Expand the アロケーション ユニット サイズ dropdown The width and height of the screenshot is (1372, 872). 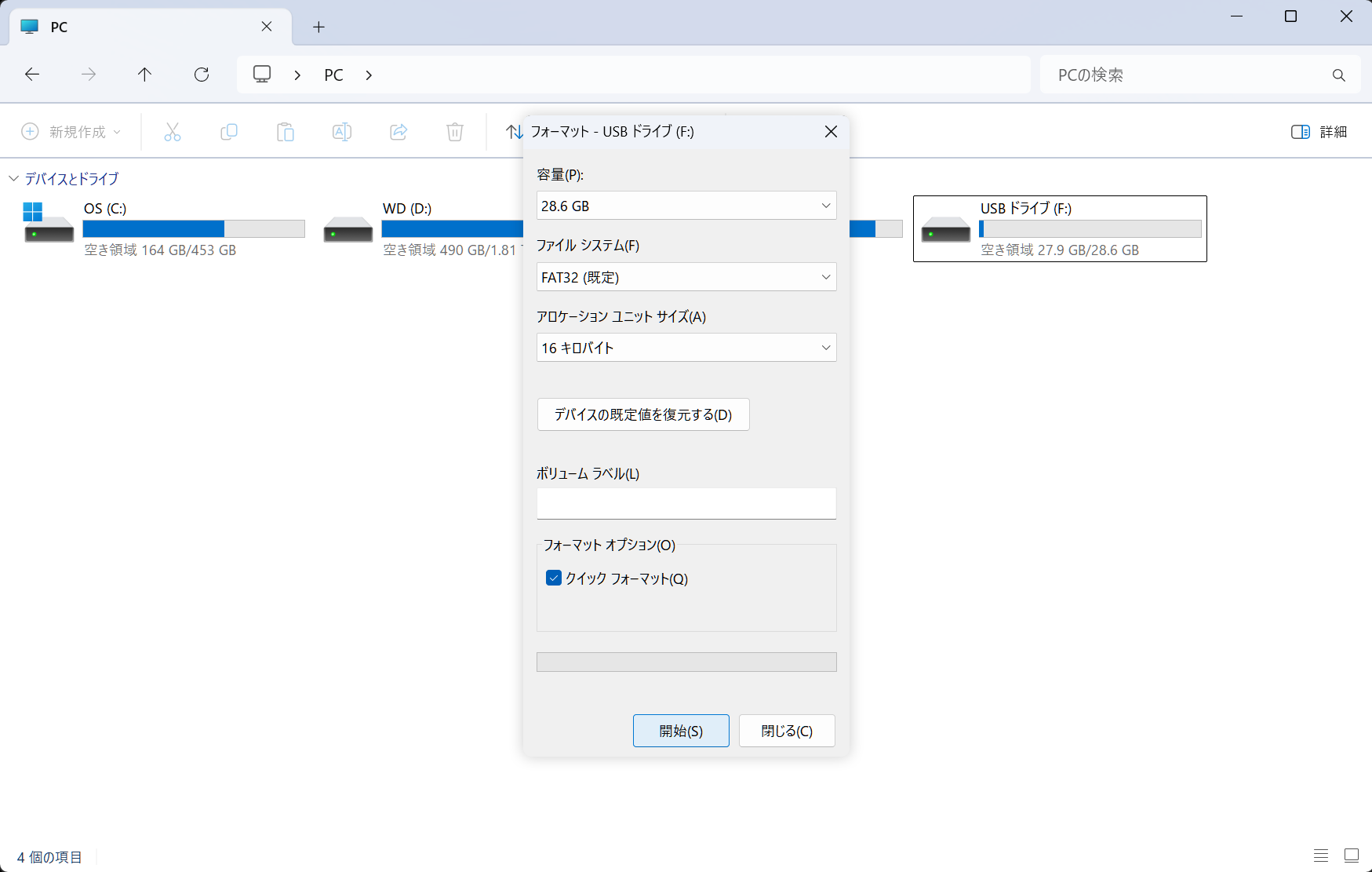click(x=686, y=348)
